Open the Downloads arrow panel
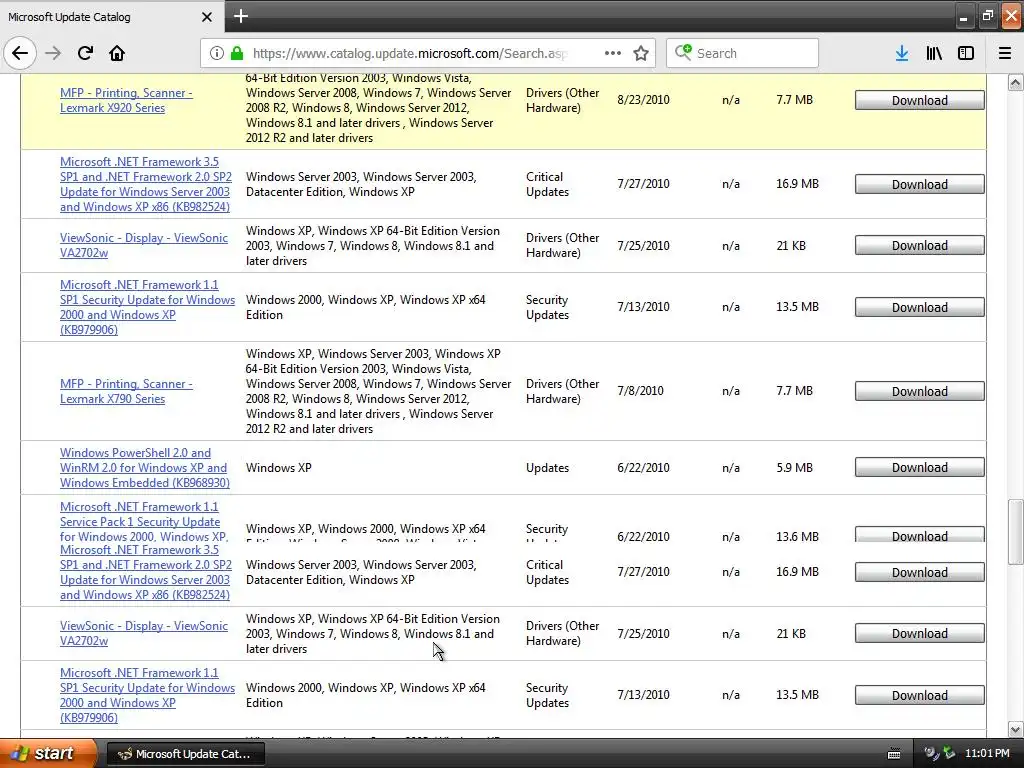Viewport: 1024px width, 768px height. pos(902,53)
